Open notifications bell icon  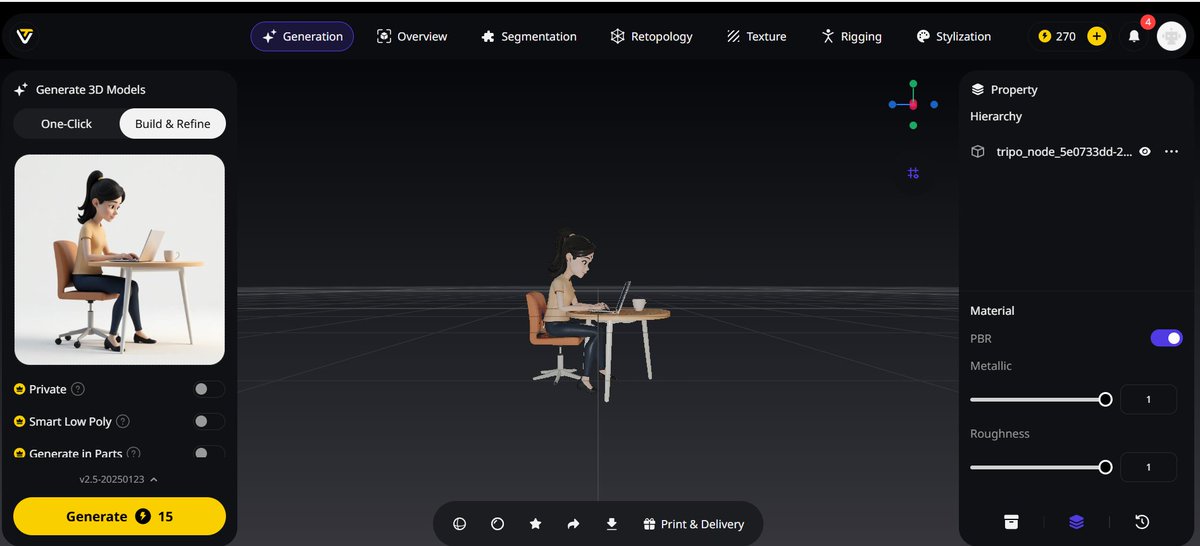point(1134,36)
